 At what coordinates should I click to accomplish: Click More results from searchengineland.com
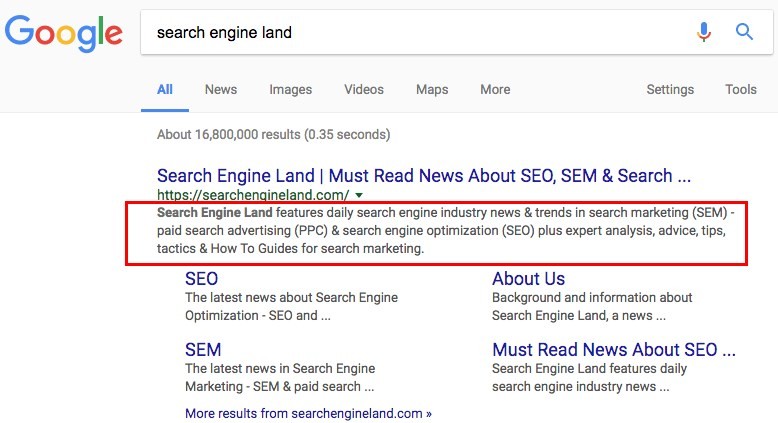point(308,412)
